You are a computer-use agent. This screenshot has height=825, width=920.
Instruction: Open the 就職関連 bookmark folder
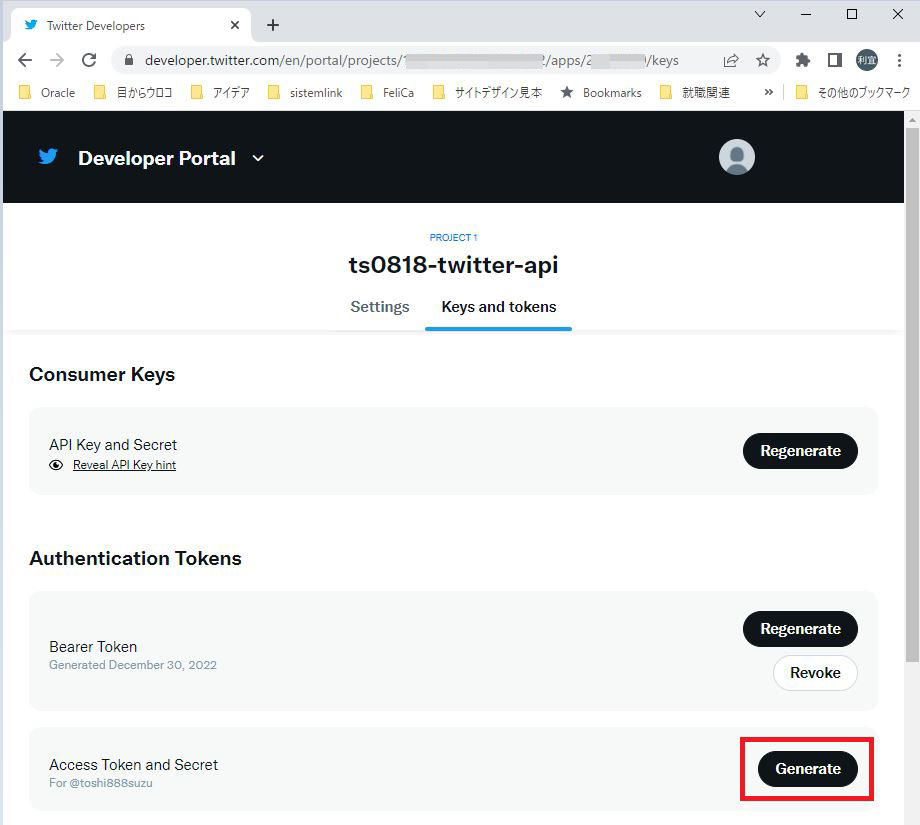695,92
